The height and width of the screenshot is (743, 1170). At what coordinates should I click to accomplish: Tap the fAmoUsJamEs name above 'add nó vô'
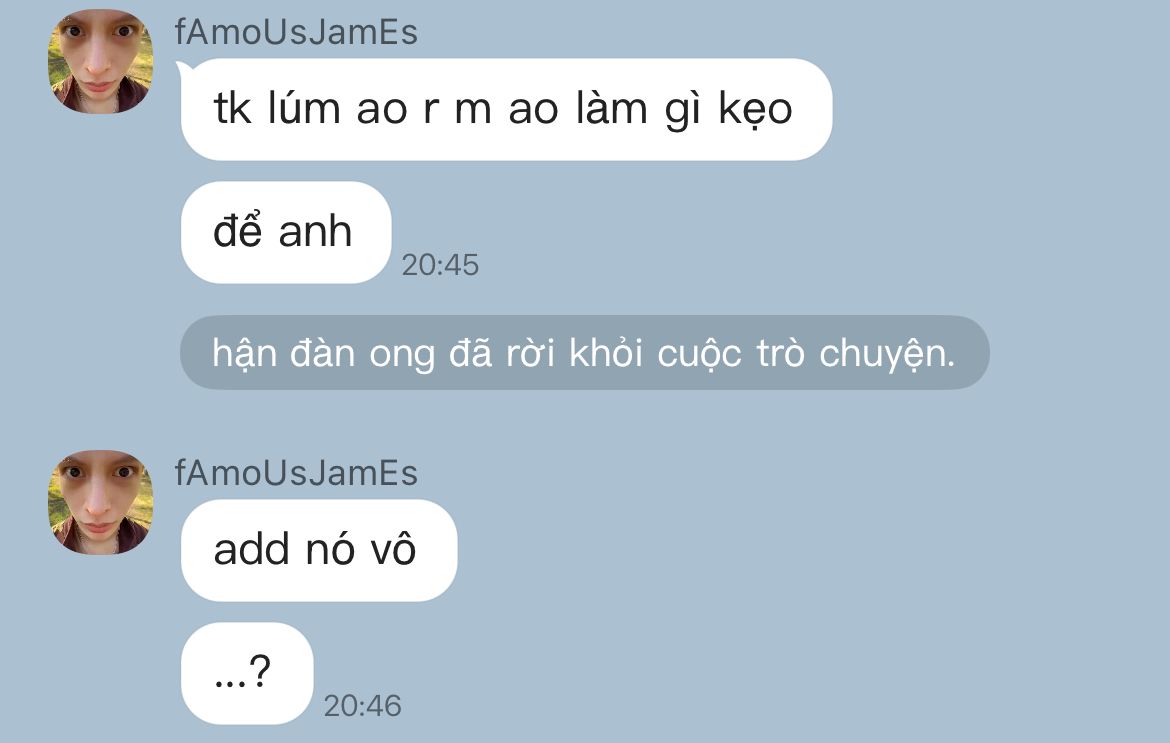(296, 473)
